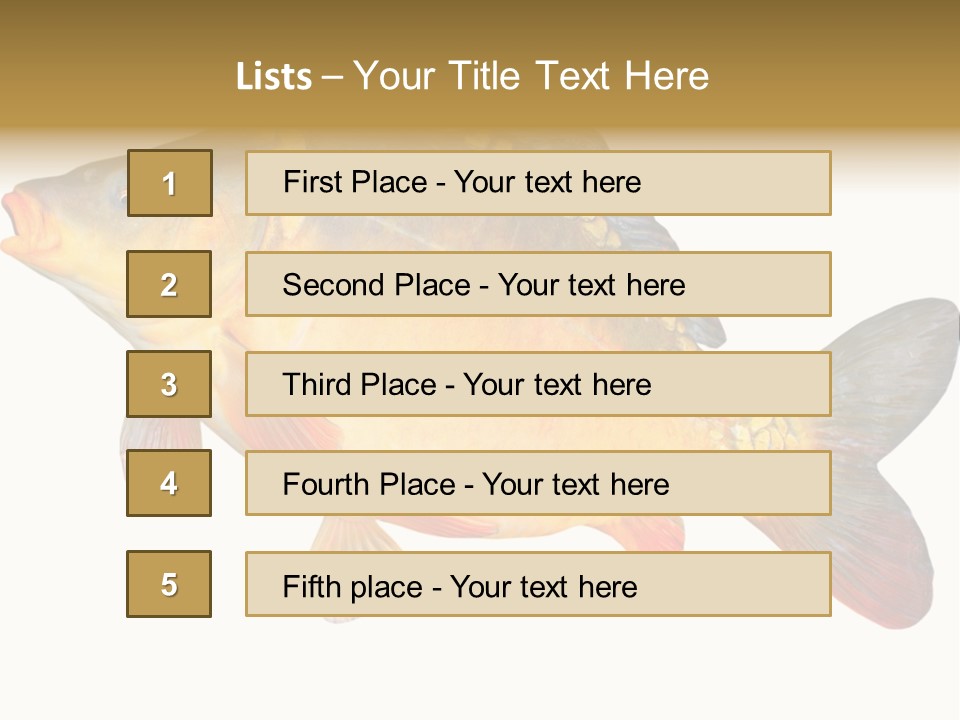This screenshot has width=960, height=720.
Task: Click the Second Place text box
Action: tap(538, 284)
